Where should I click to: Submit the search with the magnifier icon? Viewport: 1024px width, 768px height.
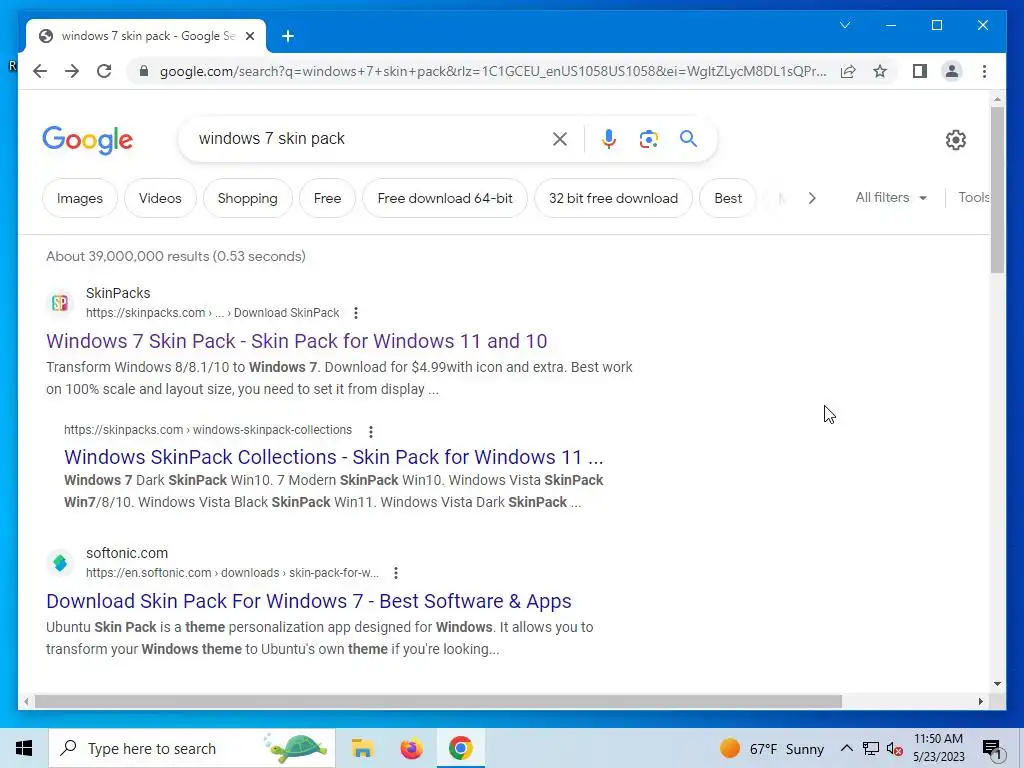[688, 138]
